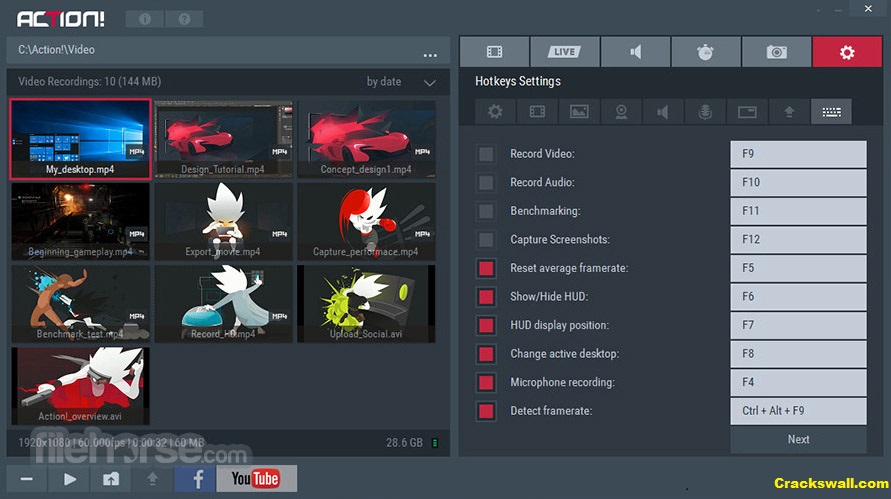Screen dimensions: 891x499
Task: Click the info icon next to Action! logo
Action: [145, 19]
